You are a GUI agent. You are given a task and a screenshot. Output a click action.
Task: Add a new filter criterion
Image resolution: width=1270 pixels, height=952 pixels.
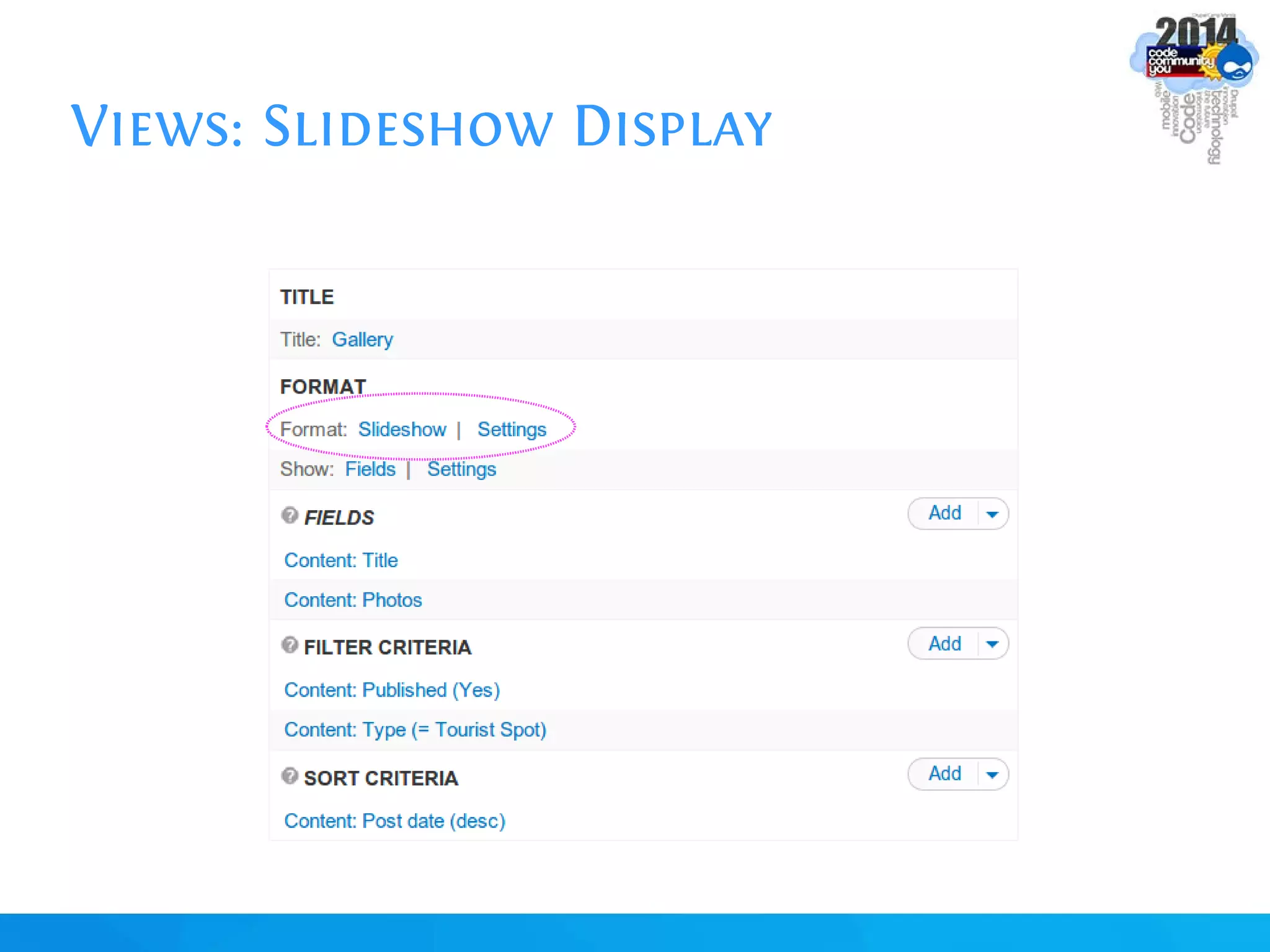(944, 643)
